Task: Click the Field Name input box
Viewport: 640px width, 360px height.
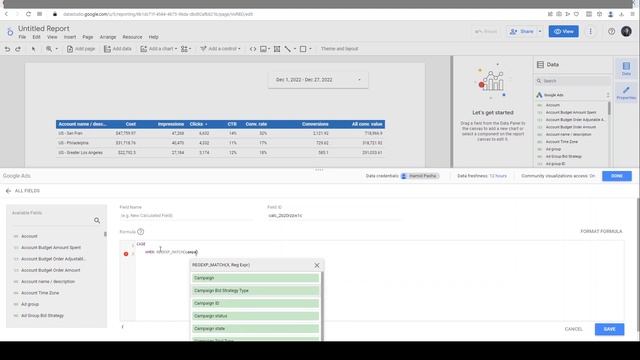Action: [186, 216]
